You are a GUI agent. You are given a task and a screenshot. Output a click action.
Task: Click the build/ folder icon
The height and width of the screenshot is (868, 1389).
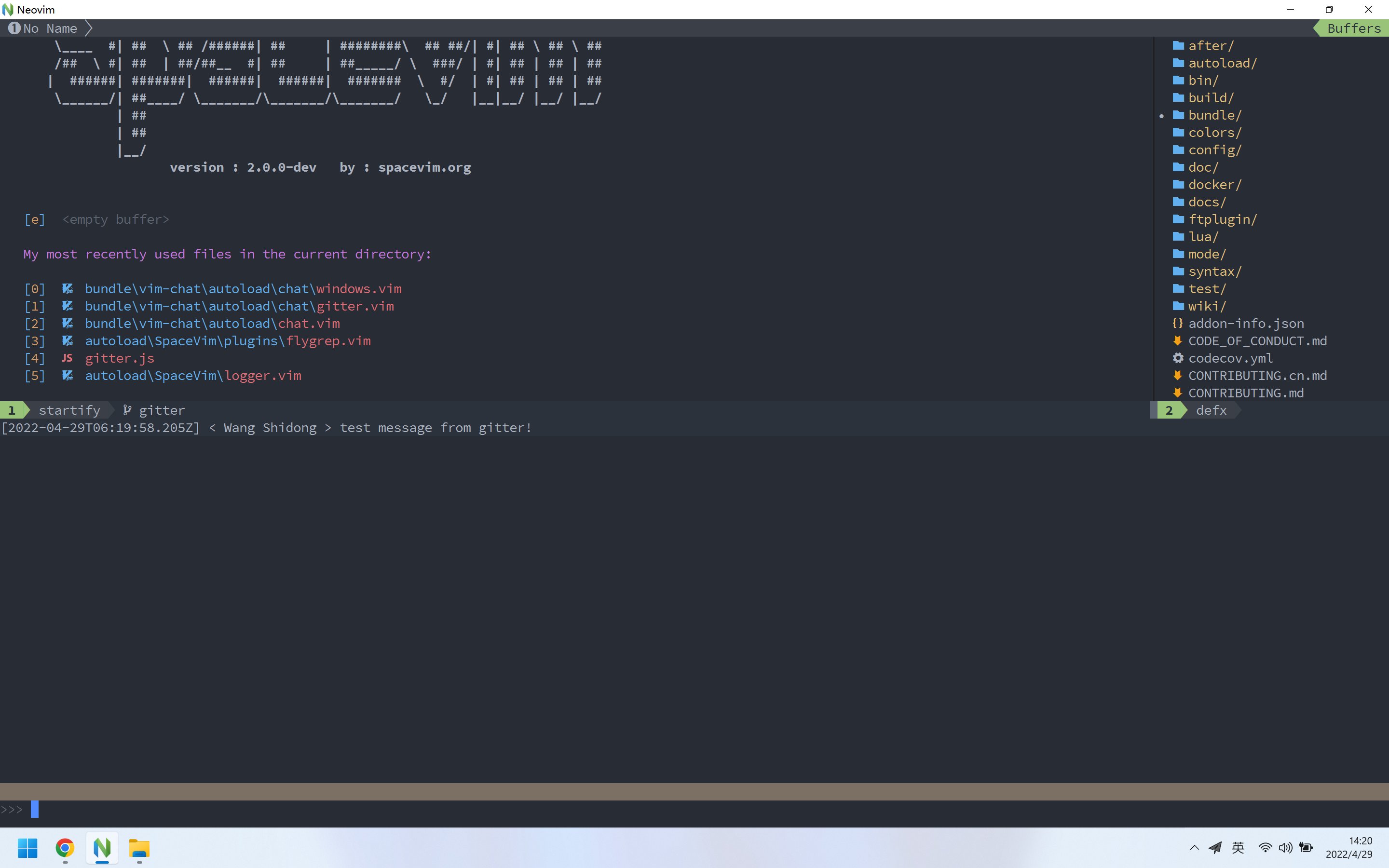click(1178, 97)
